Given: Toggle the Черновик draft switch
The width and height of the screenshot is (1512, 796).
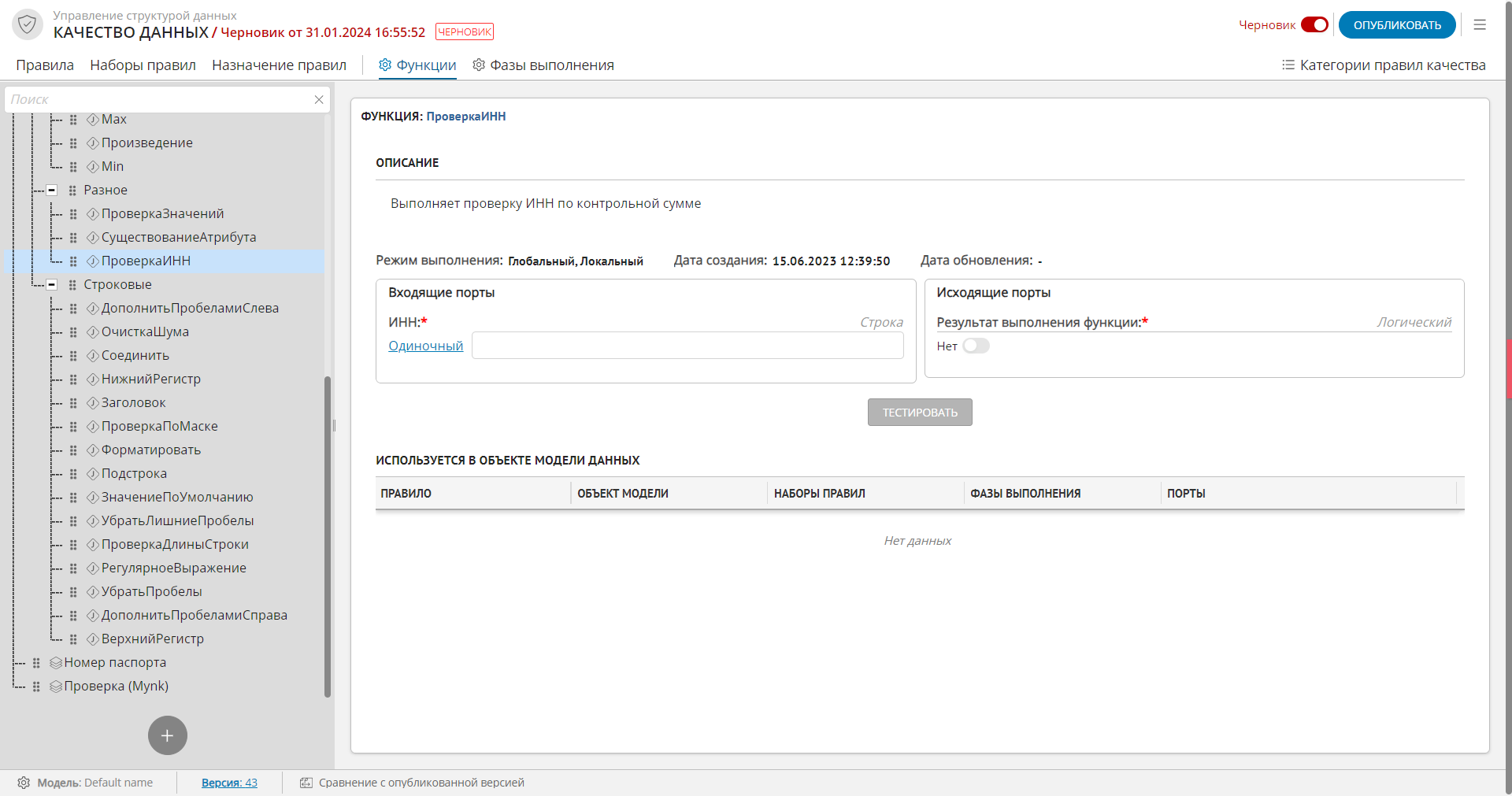Looking at the screenshot, I should (x=1314, y=25).
